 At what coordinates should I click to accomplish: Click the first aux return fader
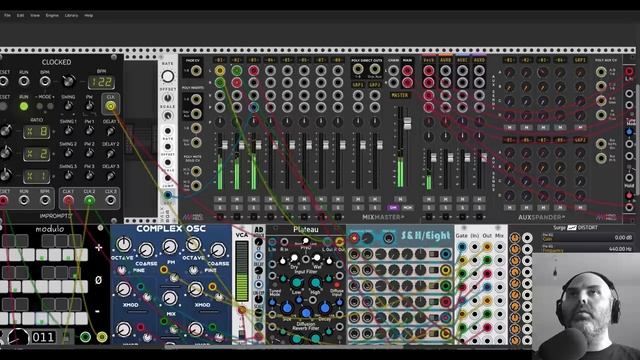tap(433, 158)
